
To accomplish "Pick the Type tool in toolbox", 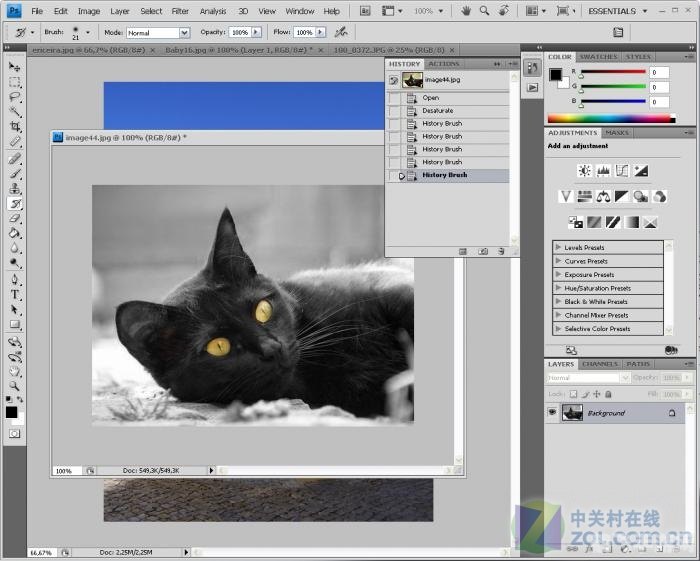I will (15, 295).
